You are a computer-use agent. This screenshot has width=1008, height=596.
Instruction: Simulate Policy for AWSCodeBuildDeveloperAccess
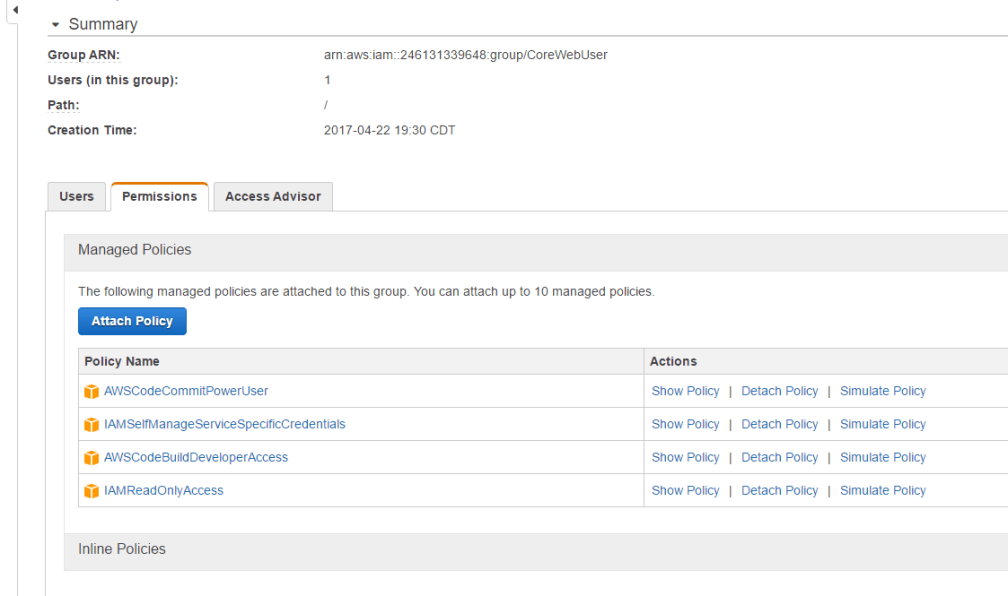point(882,457)
